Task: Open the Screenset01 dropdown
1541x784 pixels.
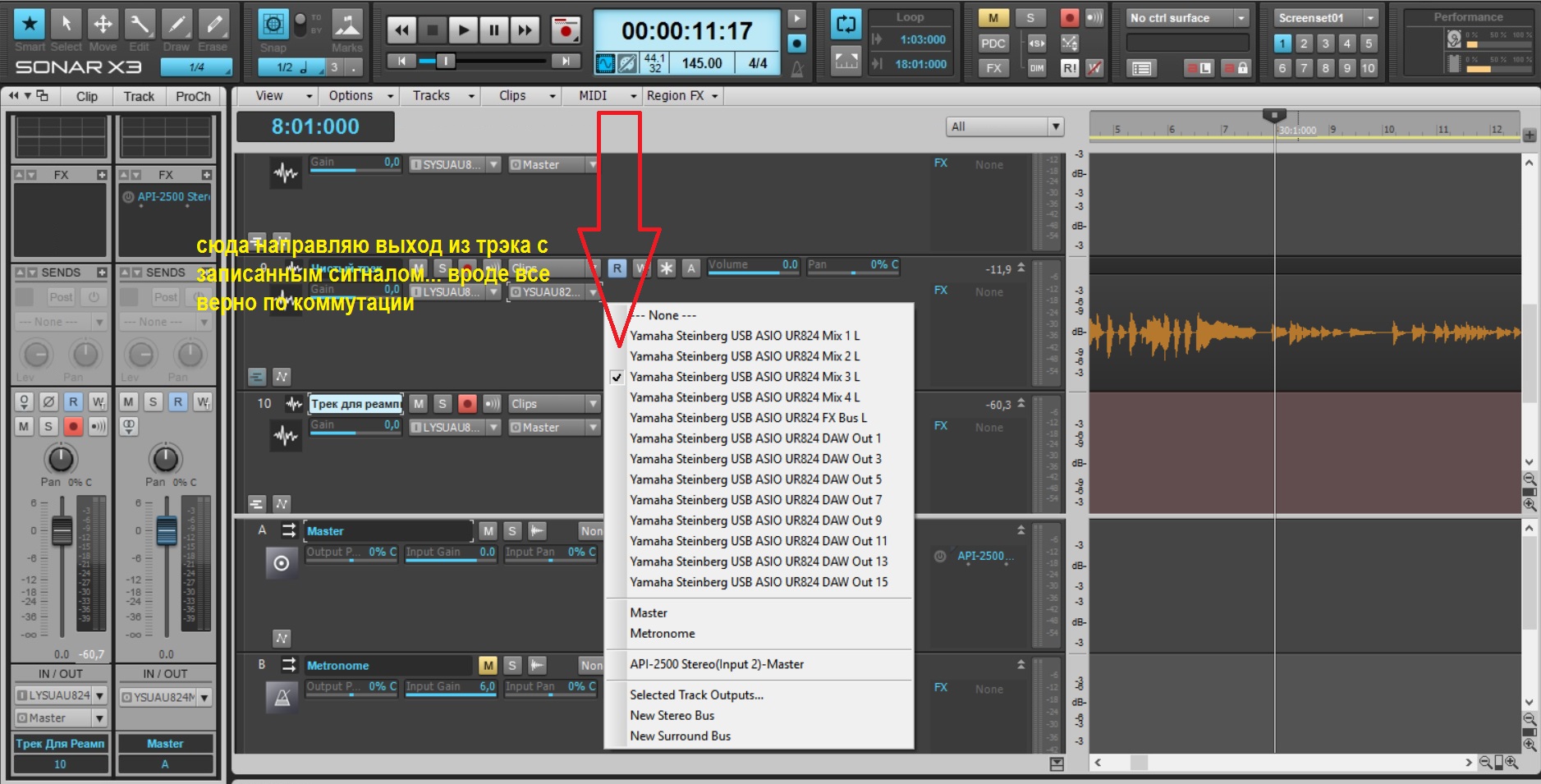Action: point(1325,18)
